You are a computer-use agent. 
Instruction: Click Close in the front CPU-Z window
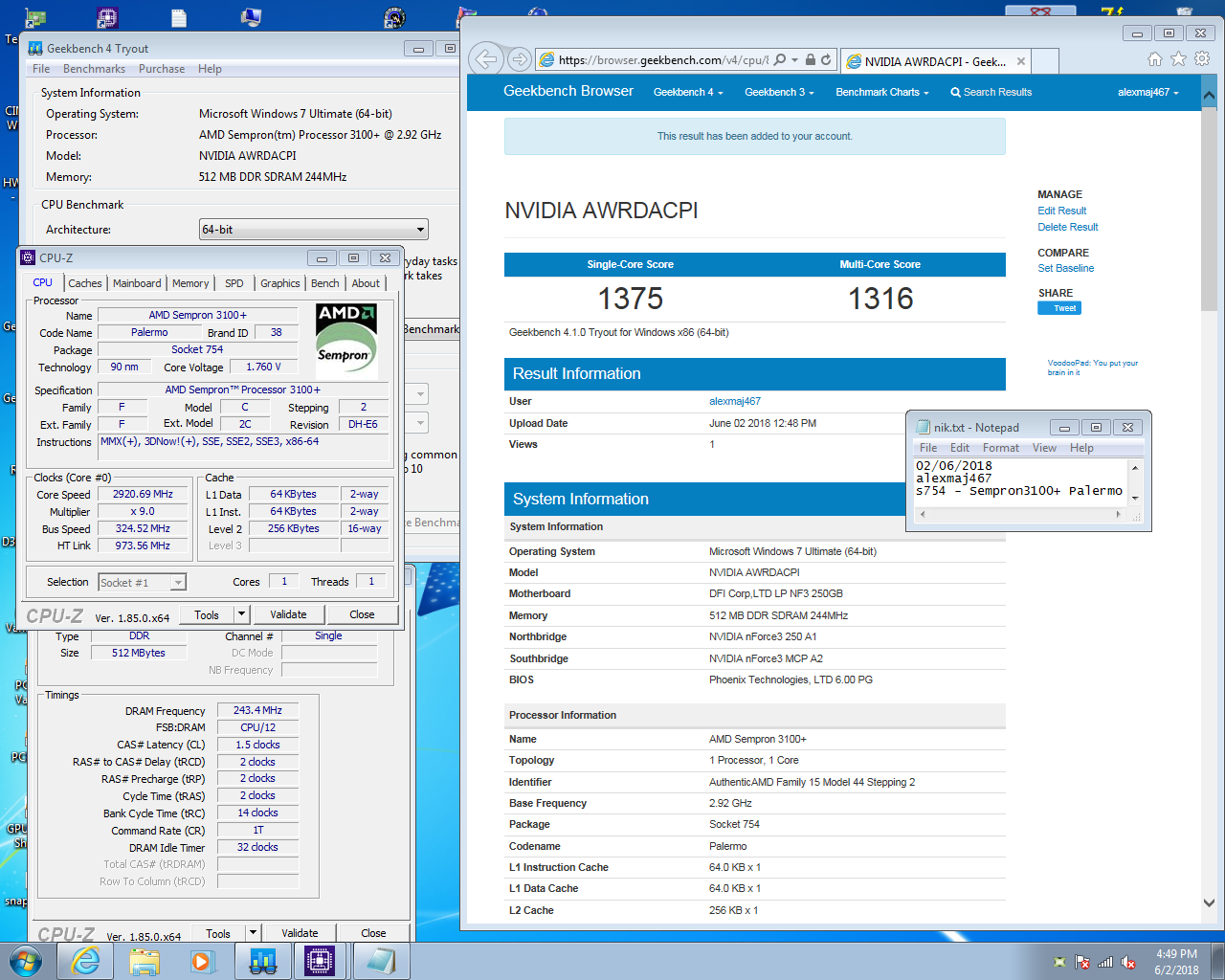362,614
